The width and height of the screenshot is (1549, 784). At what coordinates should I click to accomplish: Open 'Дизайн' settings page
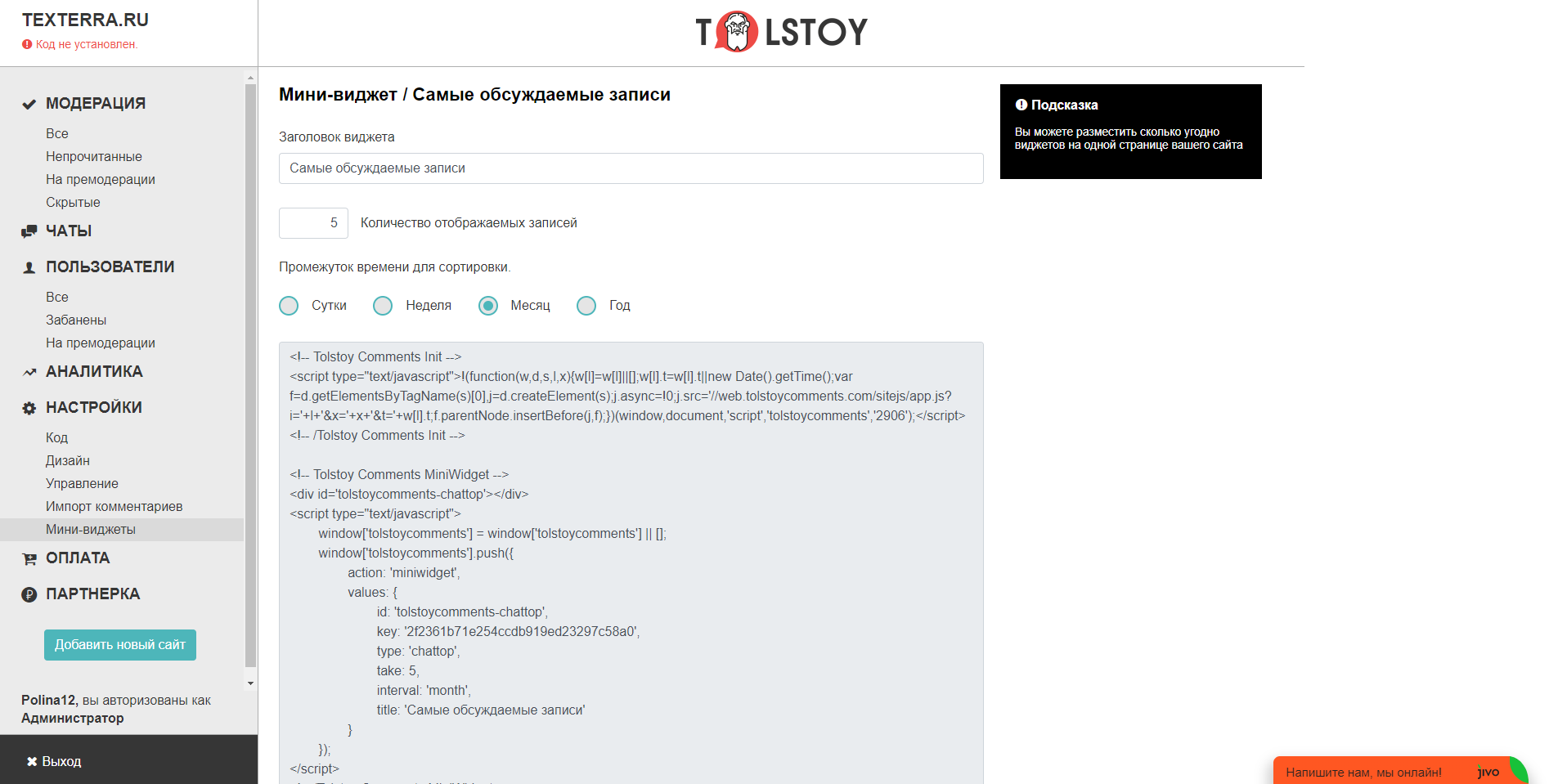(68, 460)
